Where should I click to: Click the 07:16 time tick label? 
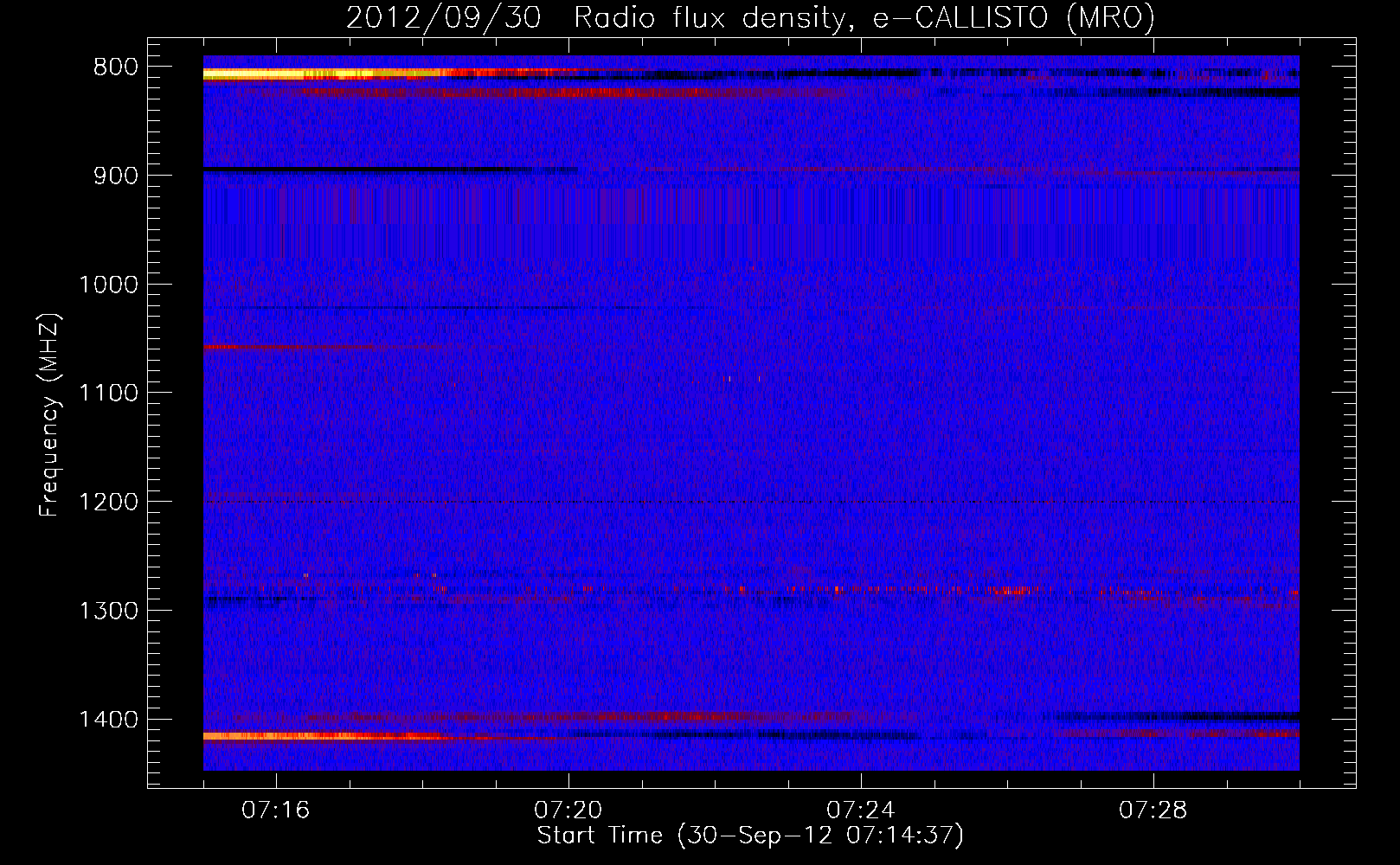pos(276,811)
